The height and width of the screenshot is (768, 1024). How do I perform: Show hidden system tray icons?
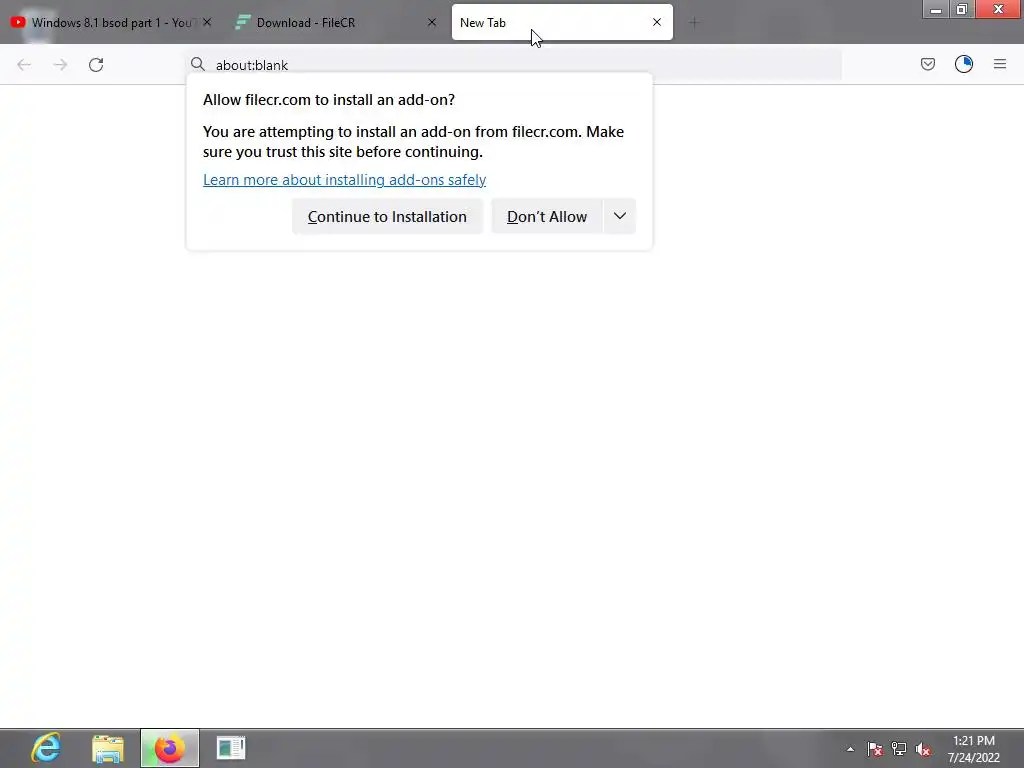tap(850, 749)
